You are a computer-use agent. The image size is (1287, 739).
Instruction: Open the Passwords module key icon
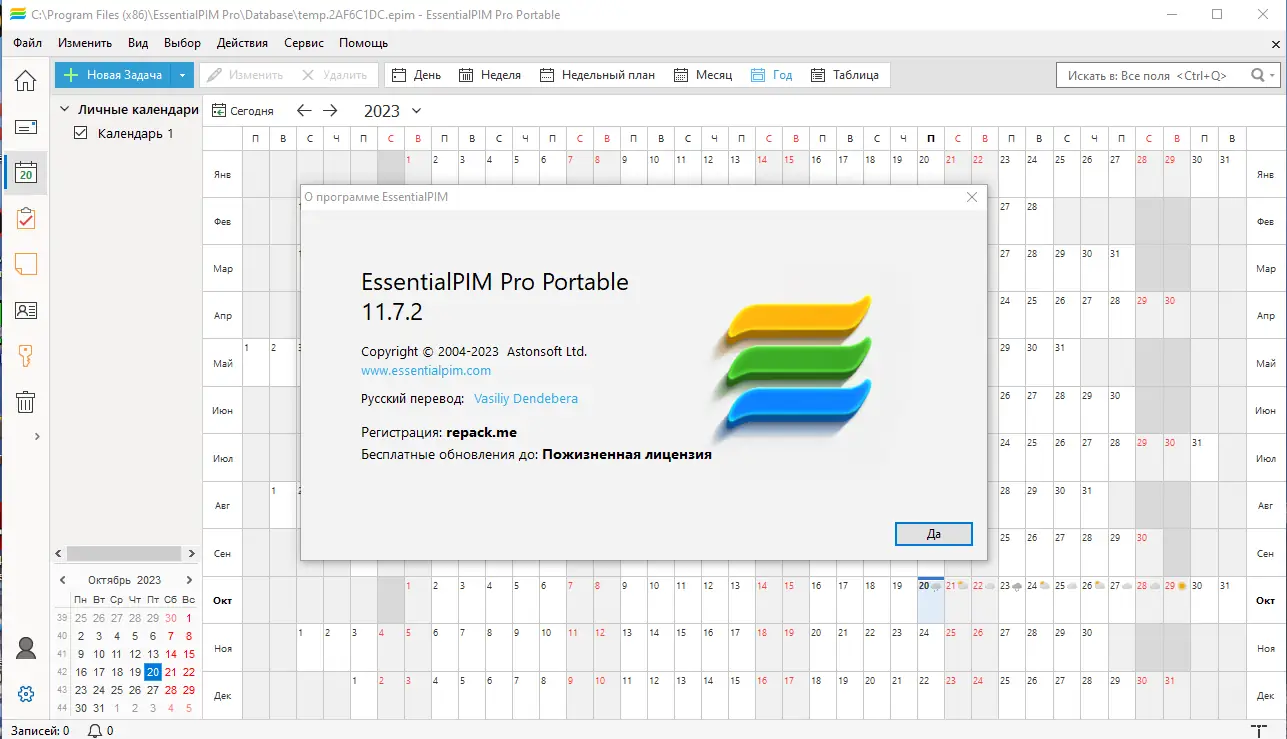[26, 355]
